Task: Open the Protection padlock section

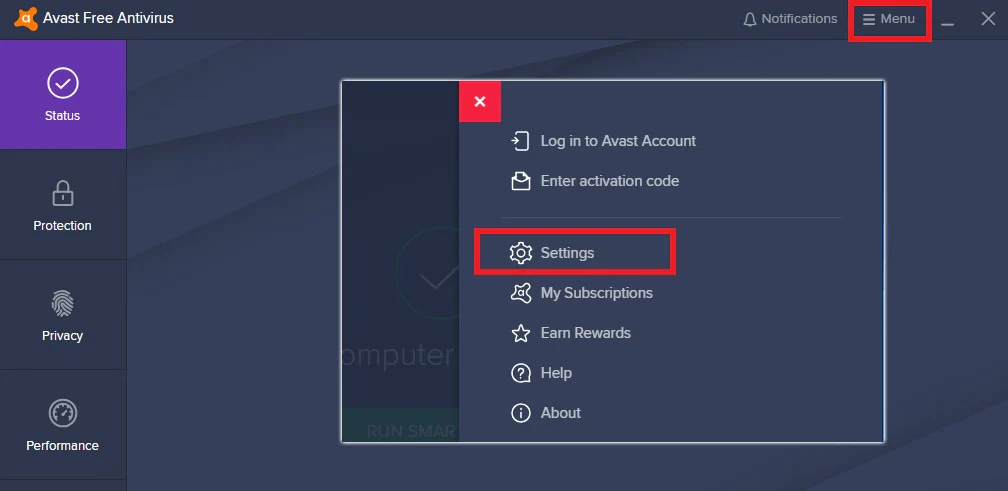Action: [63, 204]
